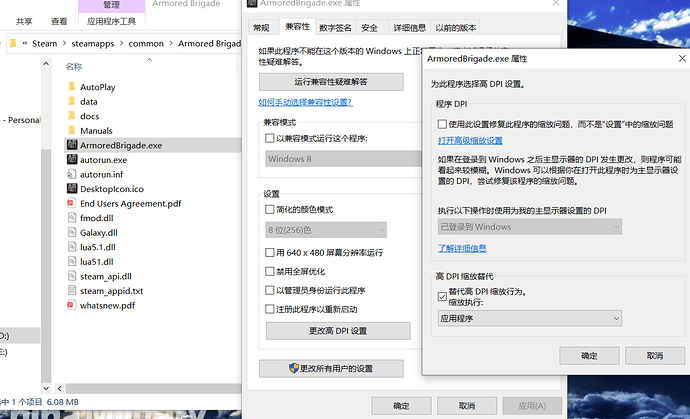Screen dimensions: 690x419
Task: Click 运行兼容性疑难解答 button
Action: [331, 81]
